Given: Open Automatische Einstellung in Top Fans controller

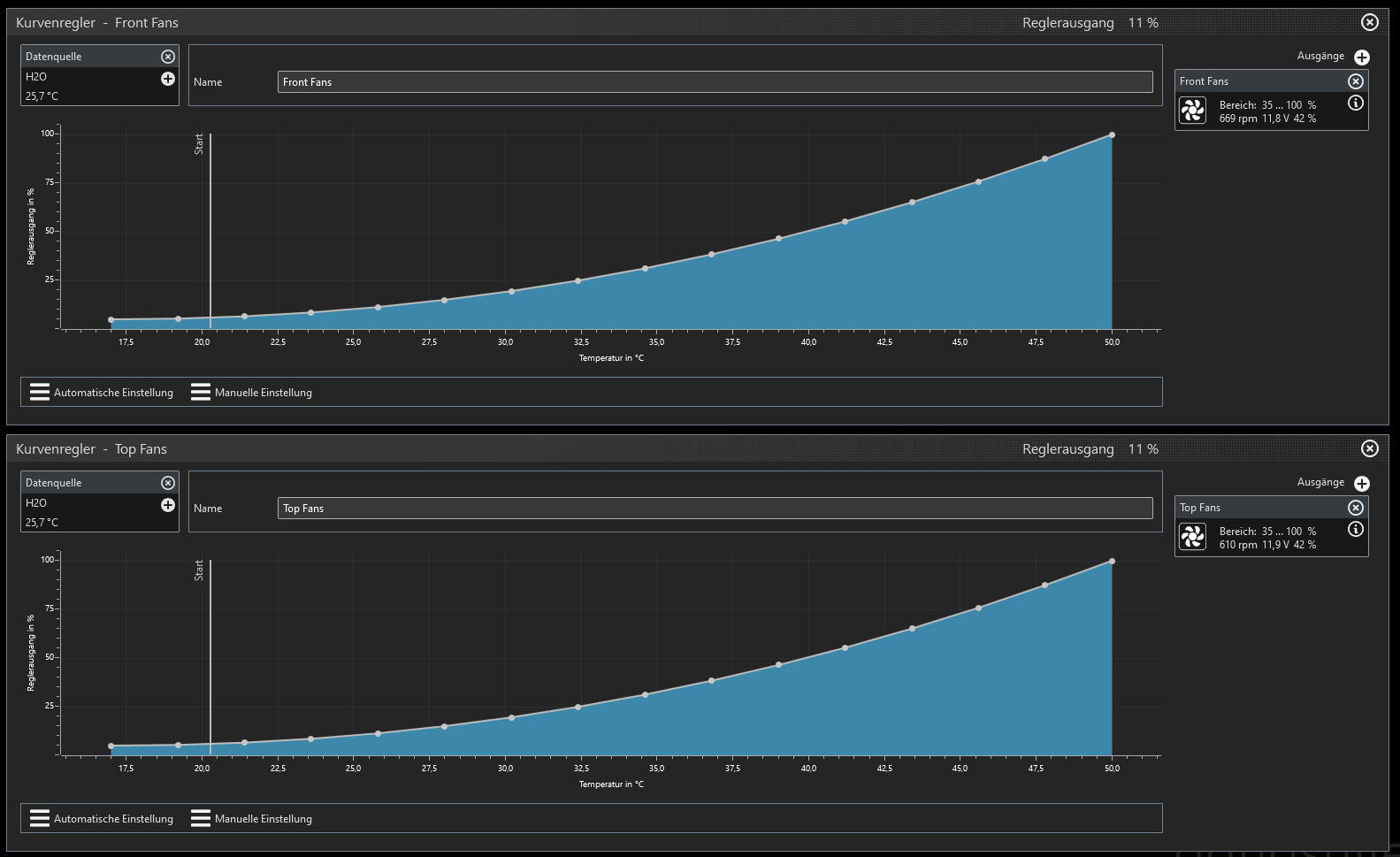Looking at the screenshot, I should click(102, 819).
